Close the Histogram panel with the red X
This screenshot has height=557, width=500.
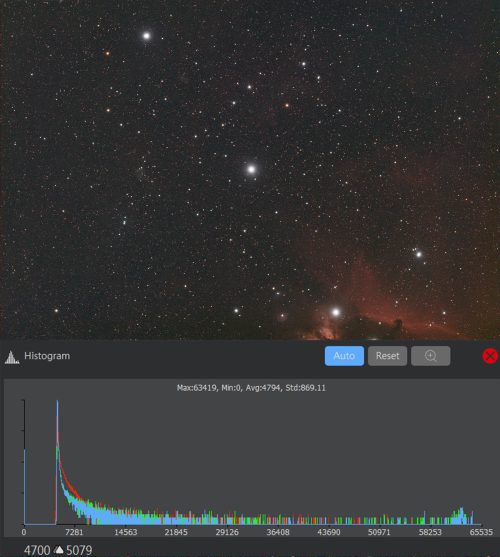click(x=490, y=356)
